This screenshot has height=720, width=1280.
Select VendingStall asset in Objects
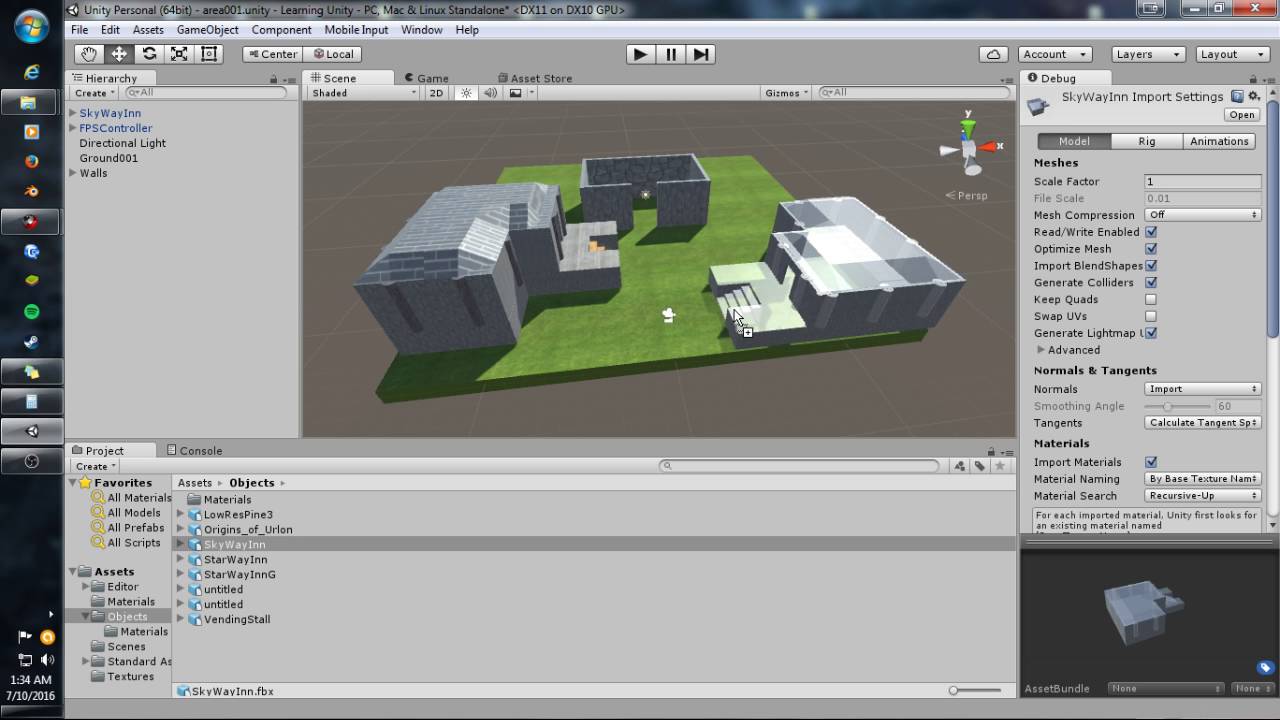point(237,619)
